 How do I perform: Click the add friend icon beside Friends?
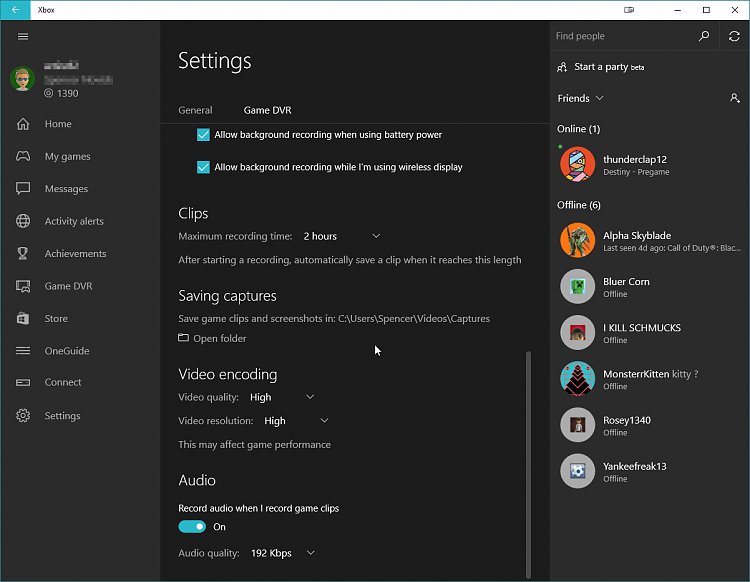coord(735,98)
